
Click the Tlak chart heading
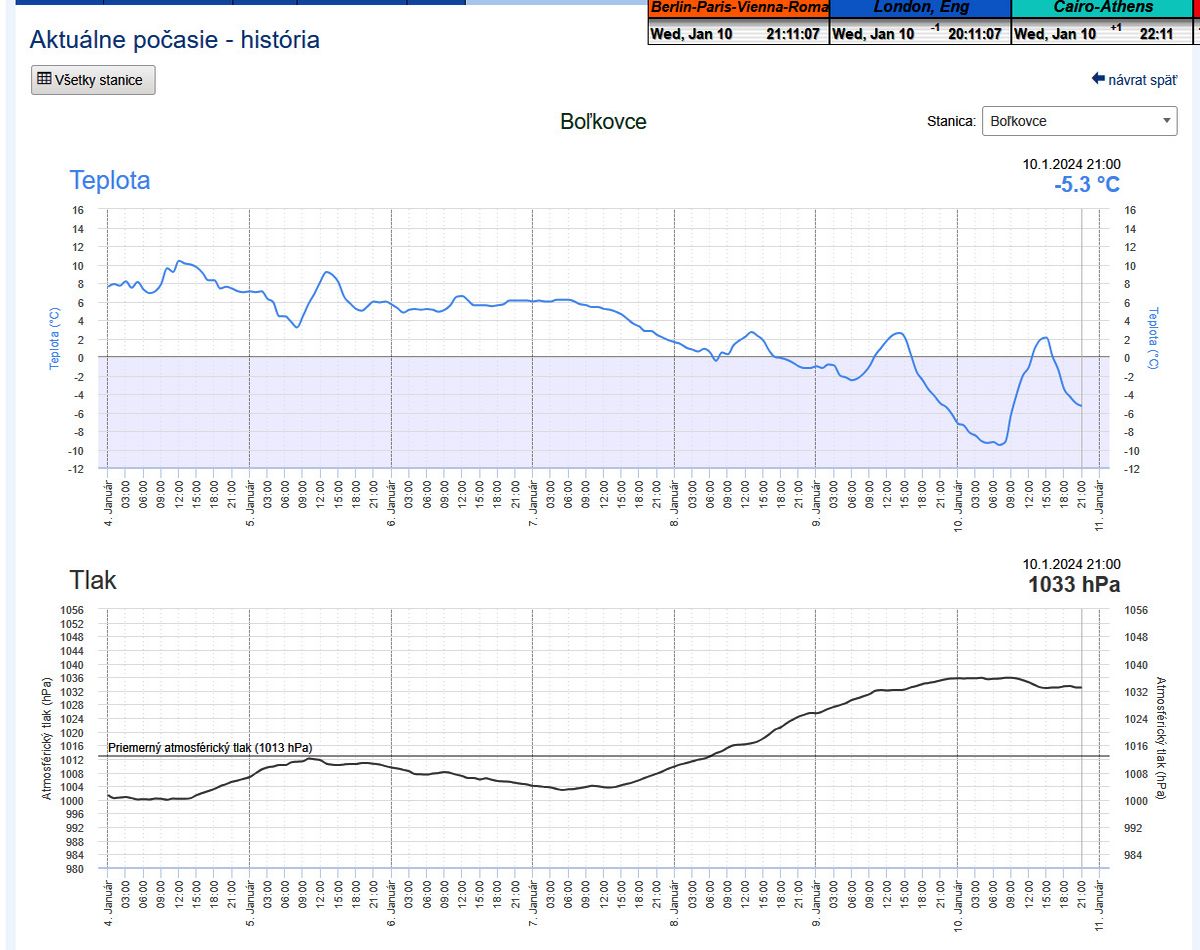point(93,580)
